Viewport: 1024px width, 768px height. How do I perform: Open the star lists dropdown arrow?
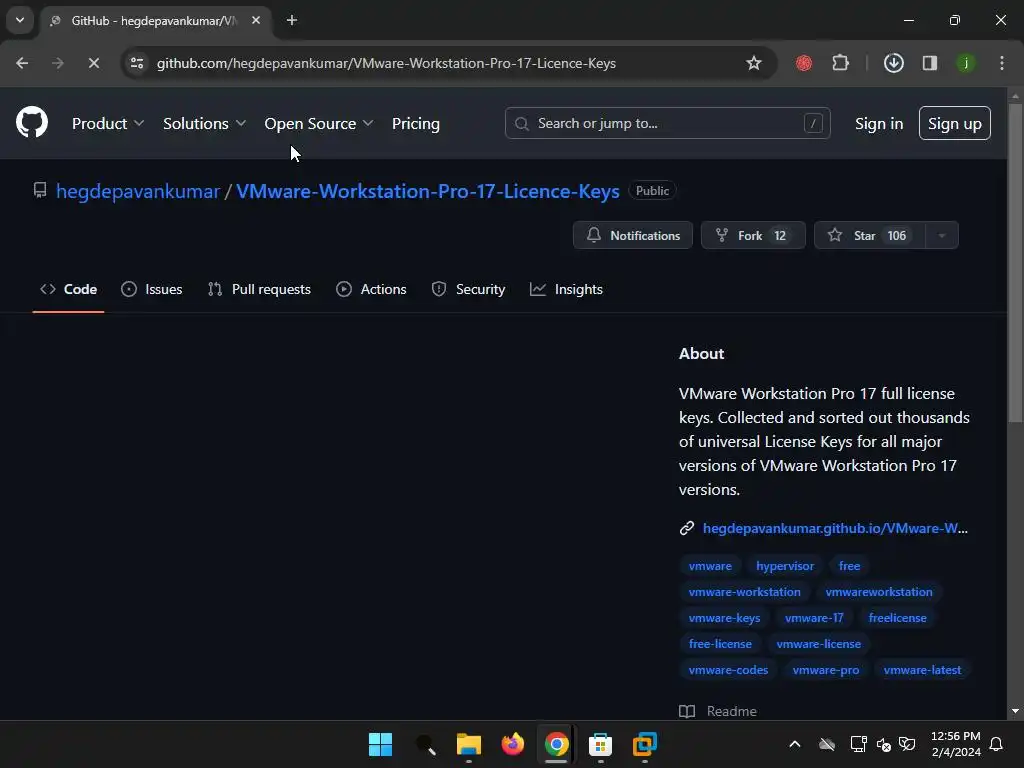(942, 236)
